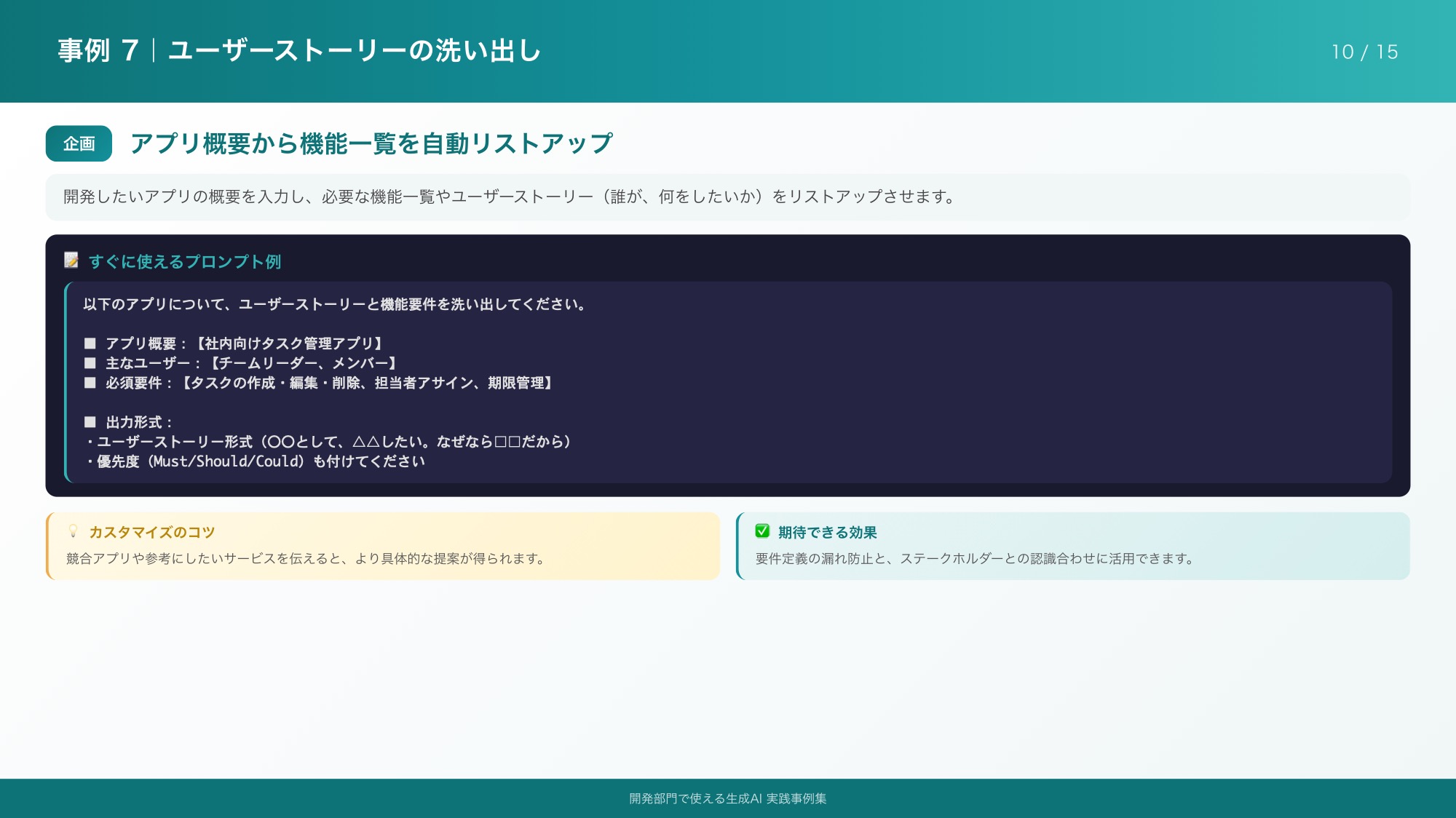Click the prompt line 以下のアプリについて、ユーザーストーリーと機能要件を洗い出してください
This screenshot has width=1456, height=818.
(x=335, y=304)
